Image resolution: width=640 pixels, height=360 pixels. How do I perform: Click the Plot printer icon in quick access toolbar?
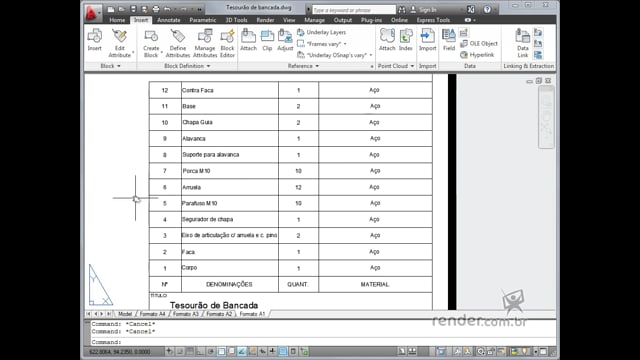pyautogui.click(x=156, y=9)
